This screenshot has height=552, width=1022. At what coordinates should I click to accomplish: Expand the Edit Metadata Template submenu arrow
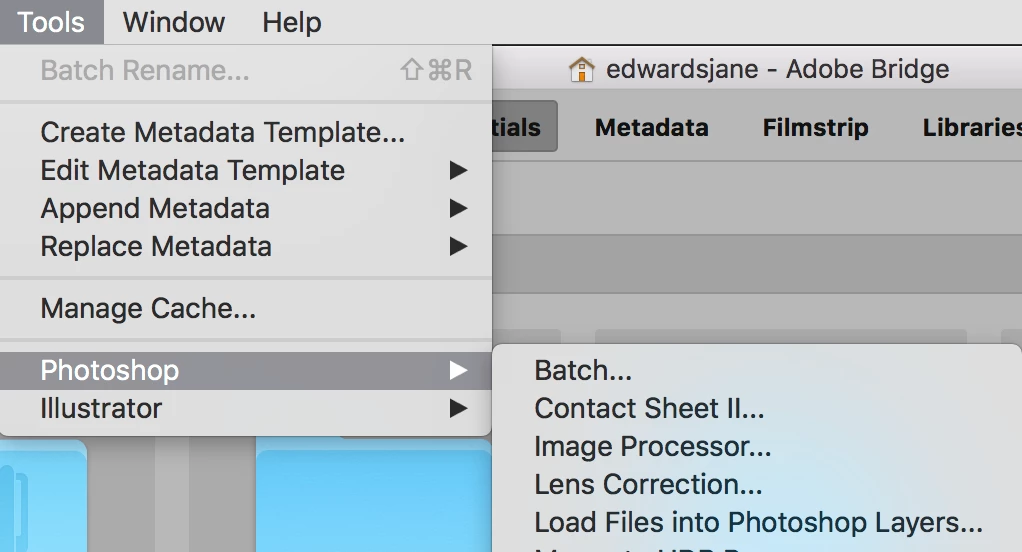click(458, 171)
